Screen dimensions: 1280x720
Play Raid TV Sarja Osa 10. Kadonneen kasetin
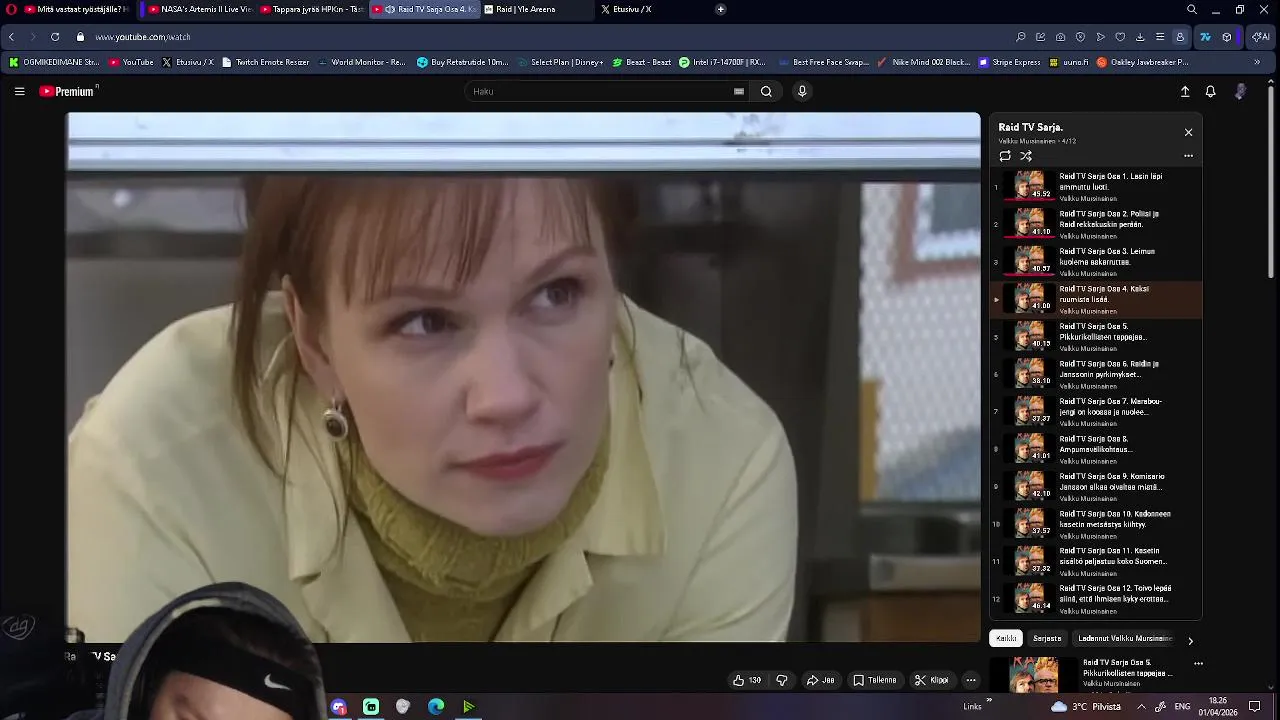pyautogui.click(x=1095, y=524)
